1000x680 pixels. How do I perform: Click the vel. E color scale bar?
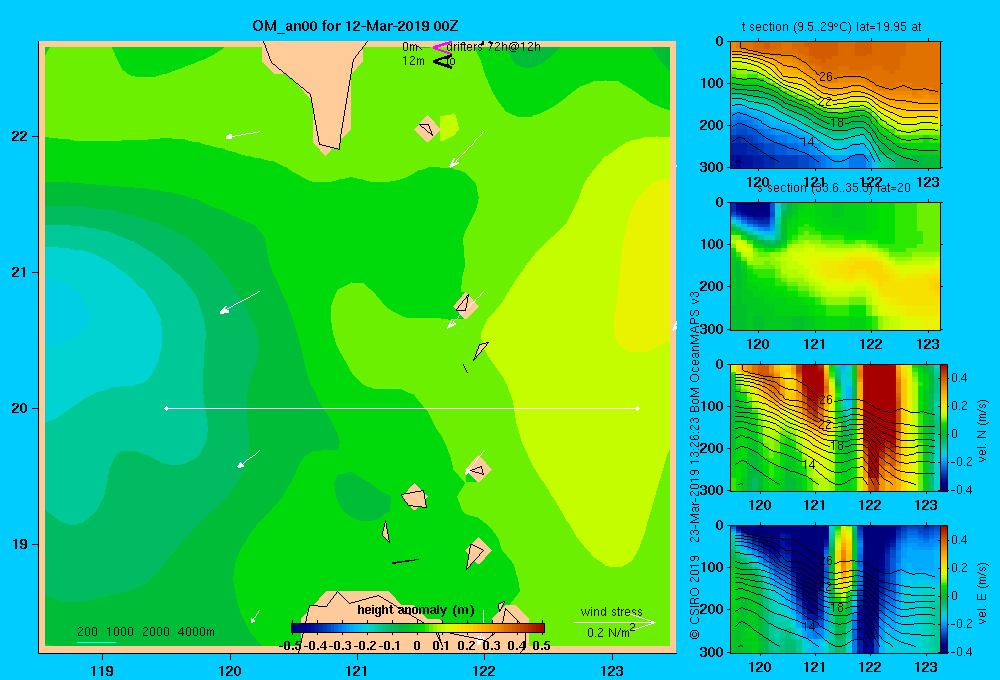[945, 589]
